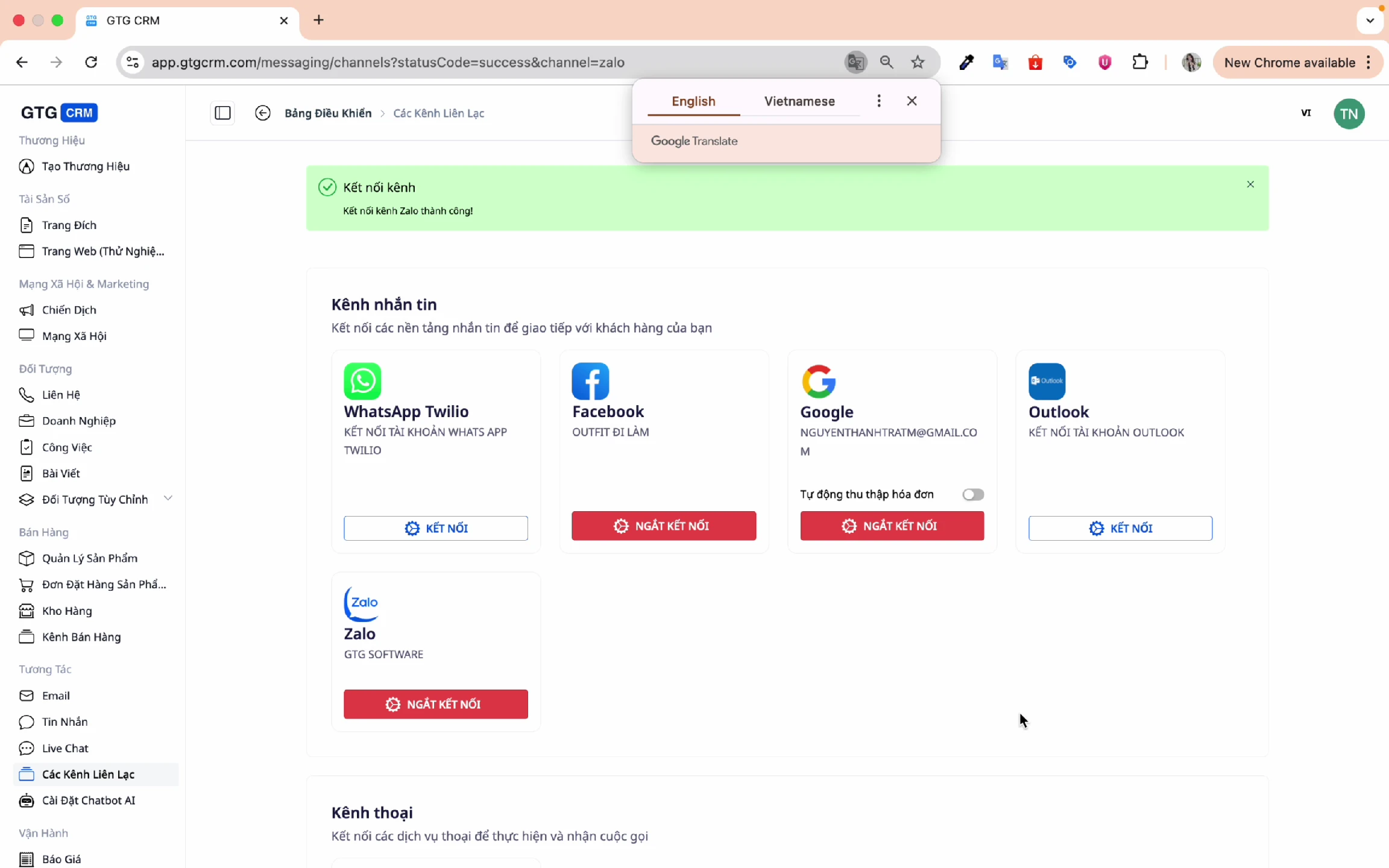The image size is (1389, 868).
Task: Open the VI language selector
Action: [1306, 113]
